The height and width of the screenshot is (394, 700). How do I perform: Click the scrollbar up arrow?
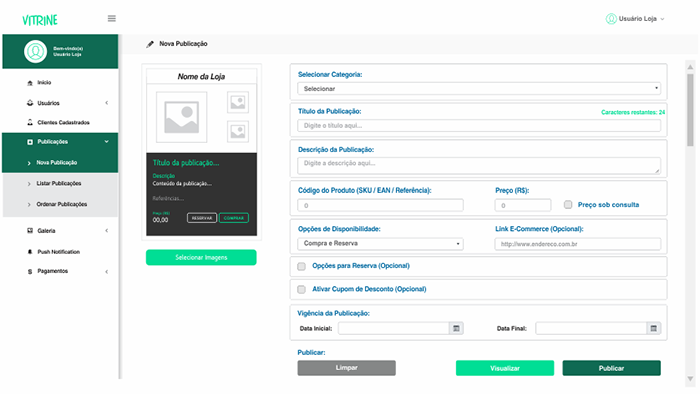click(690, 67)
